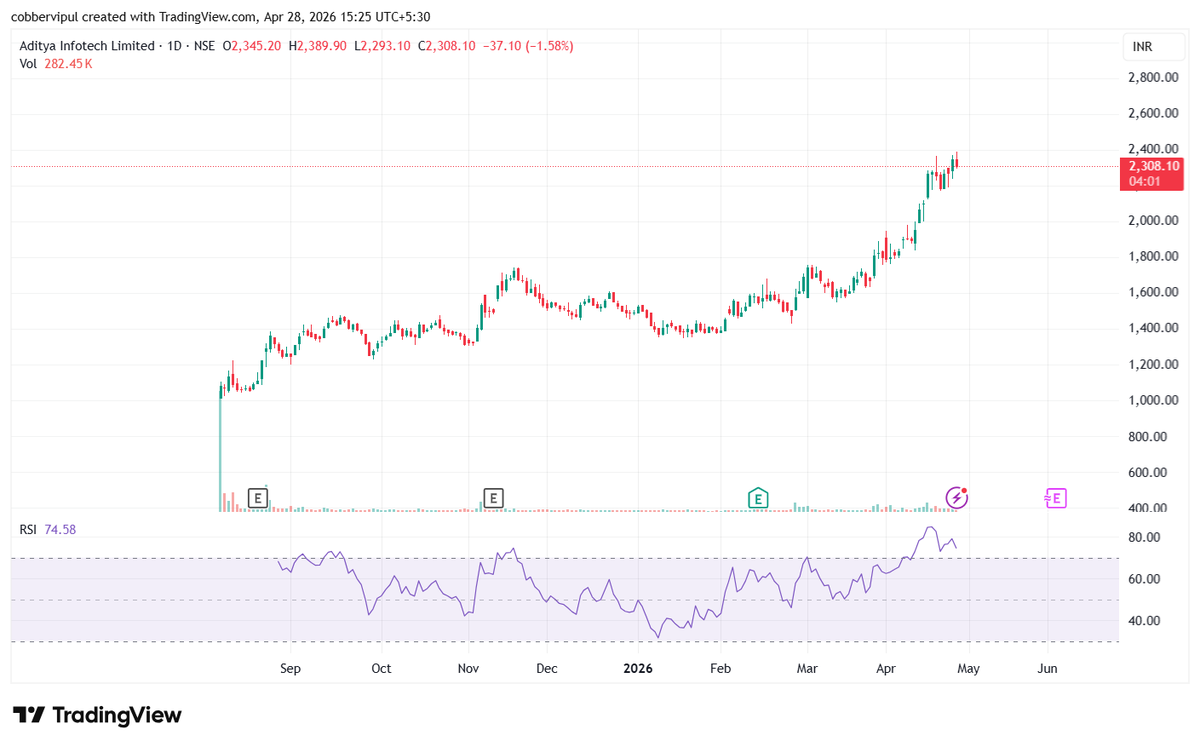Screen dimensions: 1200x747
Task: Click the May label on time axis
Action: click(968, 668)
